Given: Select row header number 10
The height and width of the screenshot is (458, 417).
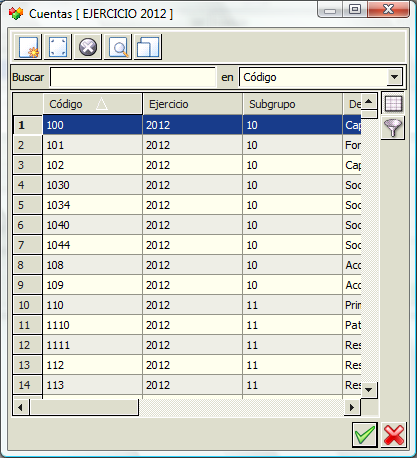Looking at the screenshot, I should tap(28, 305).
